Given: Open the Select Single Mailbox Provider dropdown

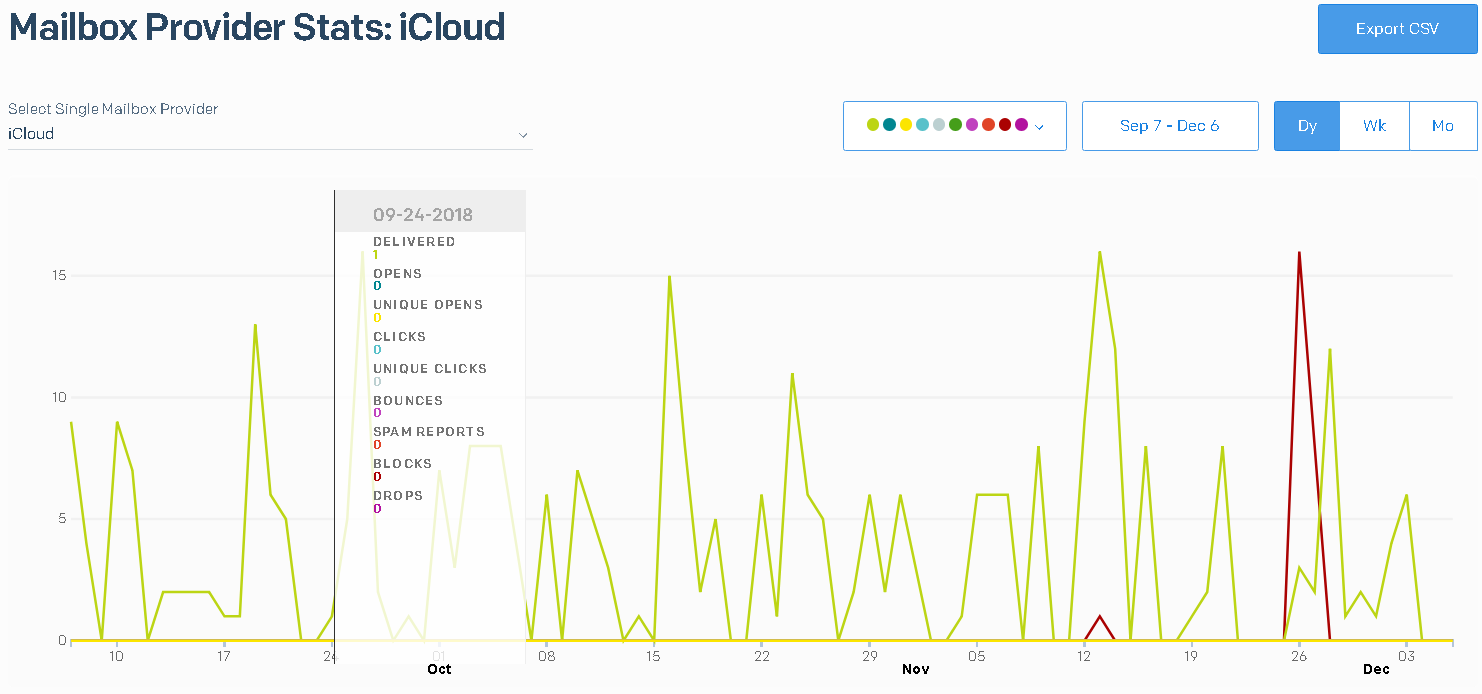Looking at the screenshot, I should point(270,134).
